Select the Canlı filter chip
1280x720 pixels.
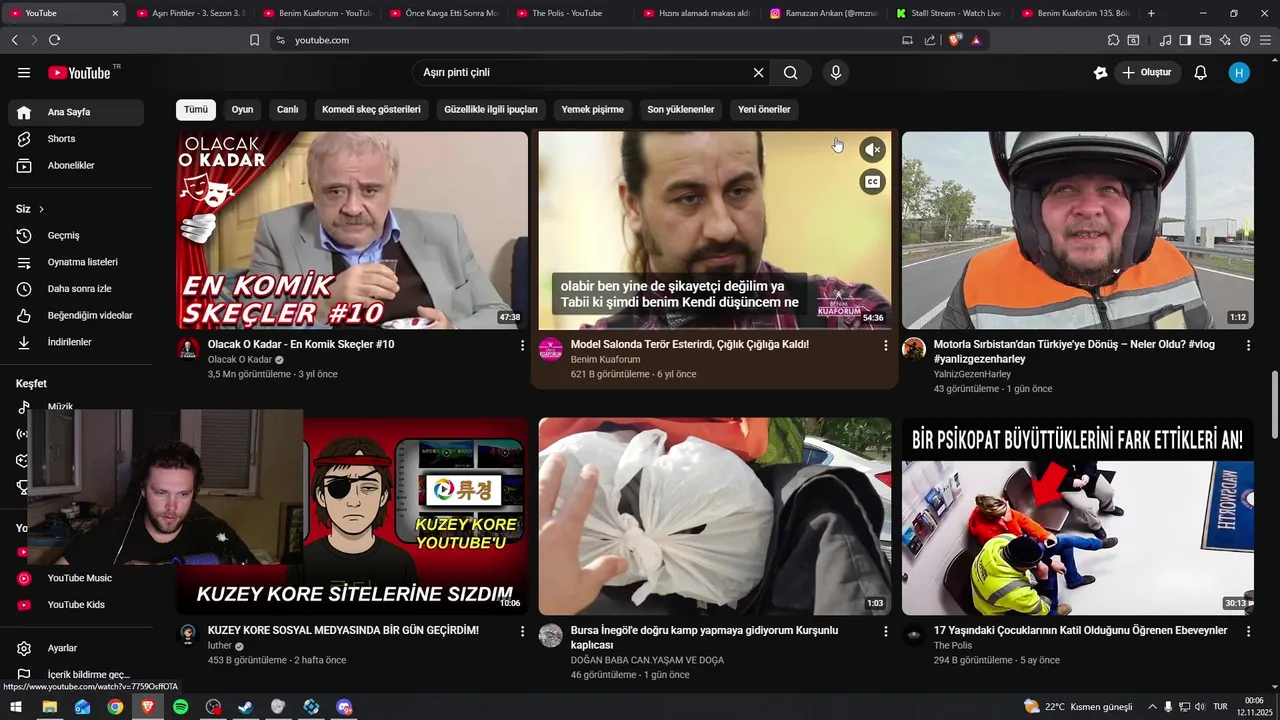(288, 109)
